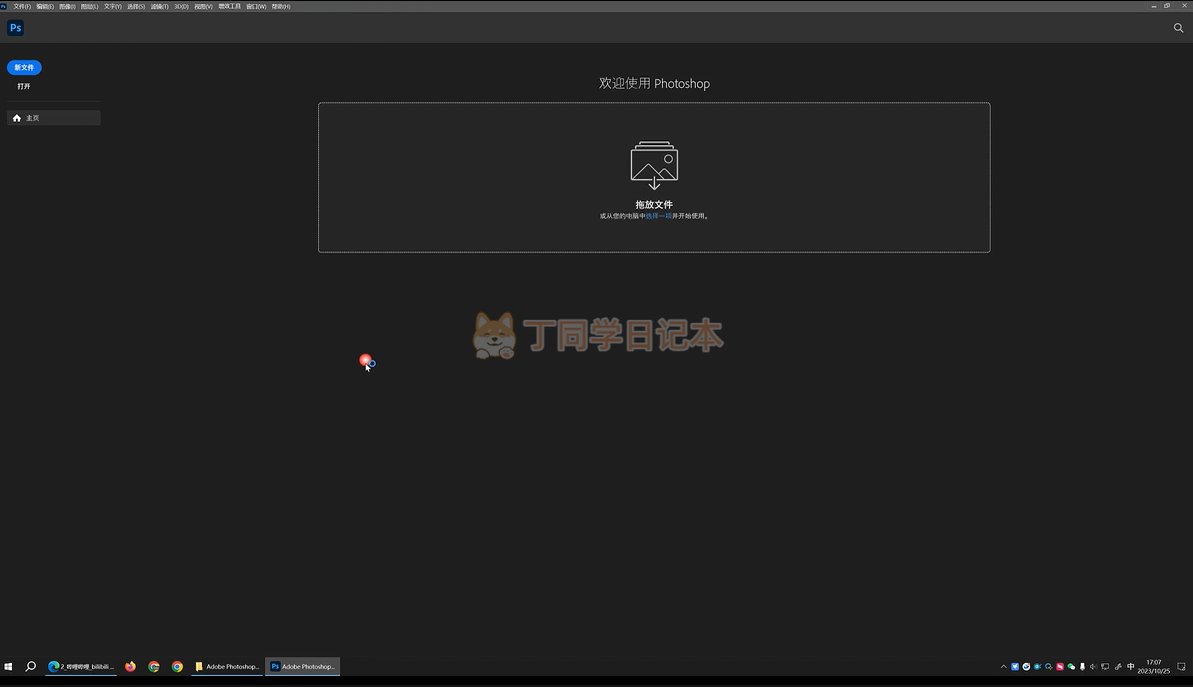Click the drop-files image icon

(x=654, y=164)
